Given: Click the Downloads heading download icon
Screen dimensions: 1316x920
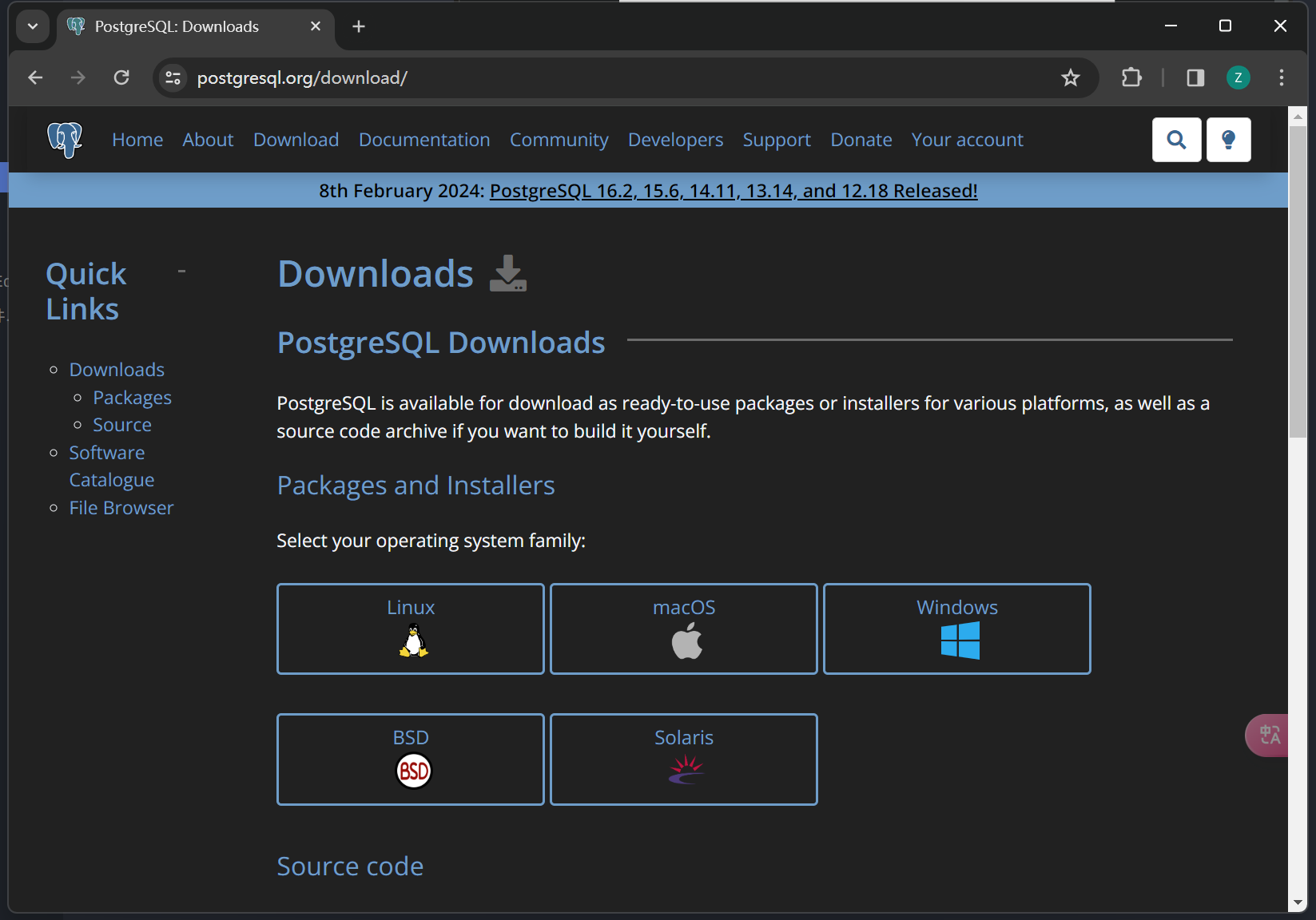Looking at the screenshot, I should (x=508, y=274).
